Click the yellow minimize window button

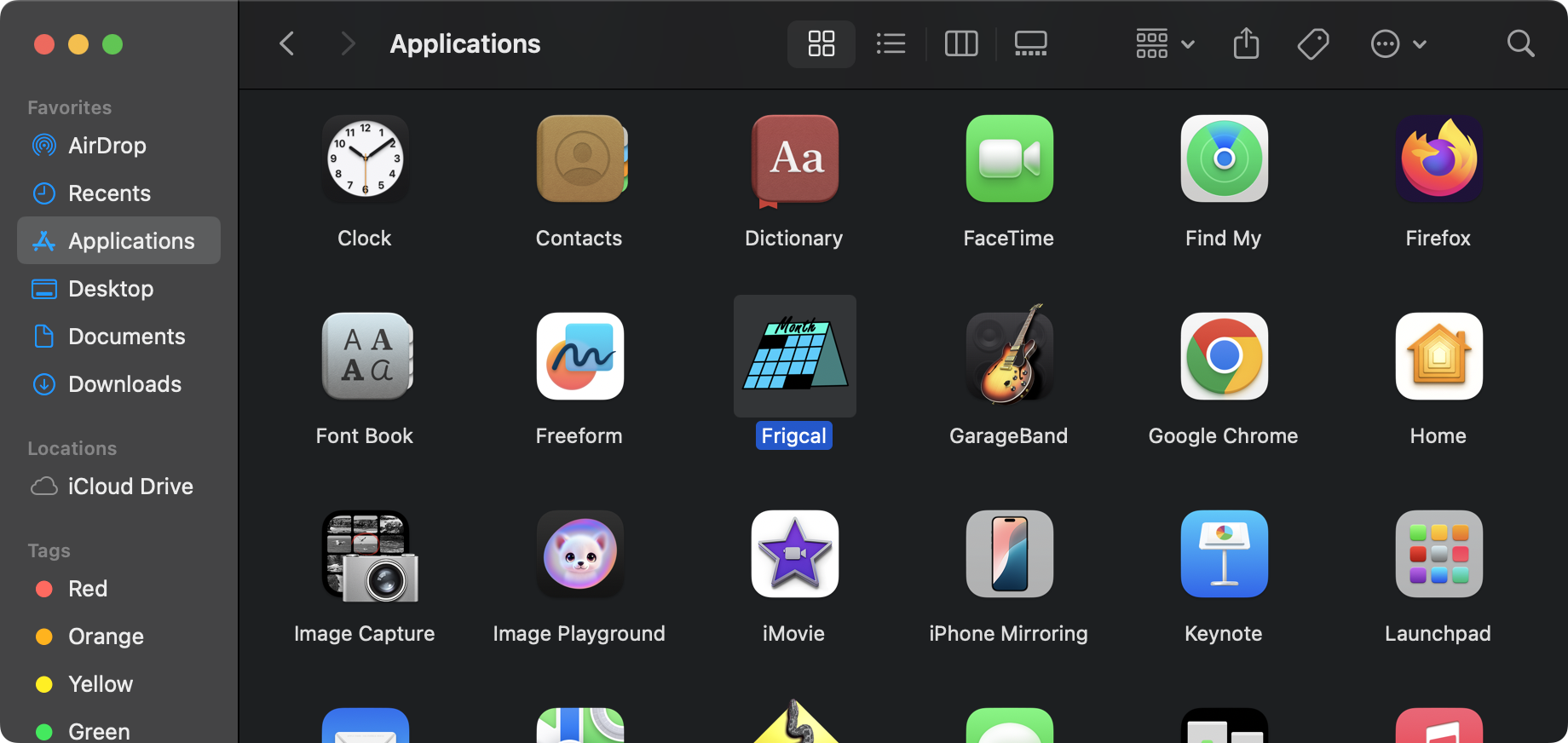78,44
